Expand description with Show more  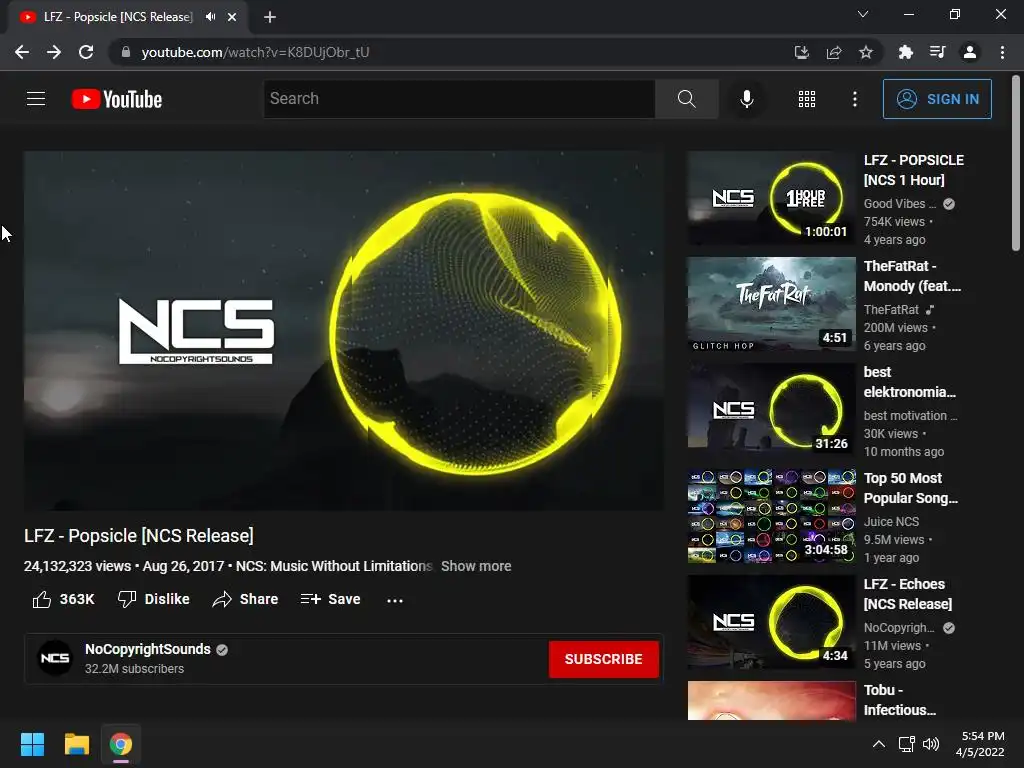point(476,566)
